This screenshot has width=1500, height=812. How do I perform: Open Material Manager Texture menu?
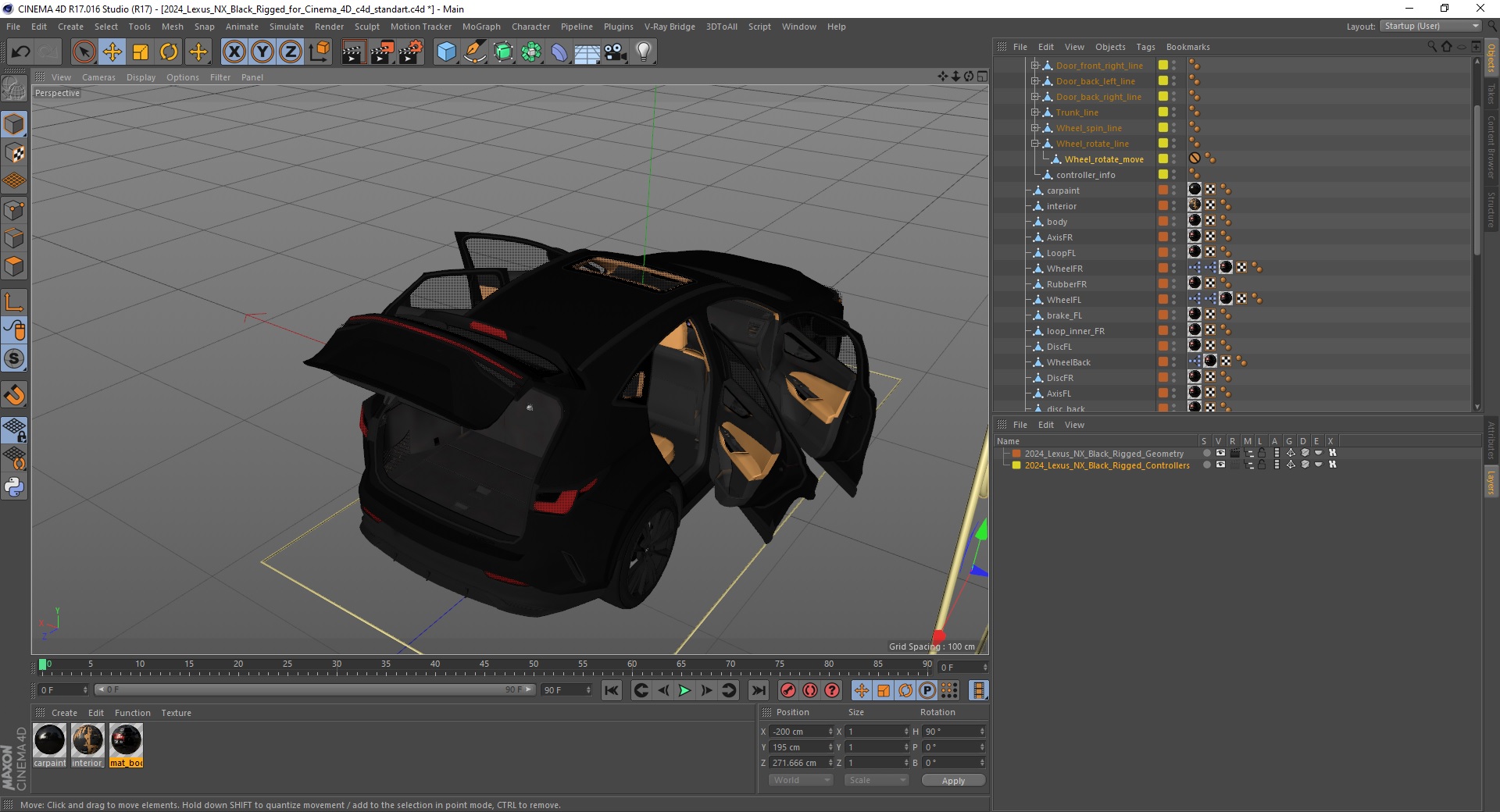(176, 713)
